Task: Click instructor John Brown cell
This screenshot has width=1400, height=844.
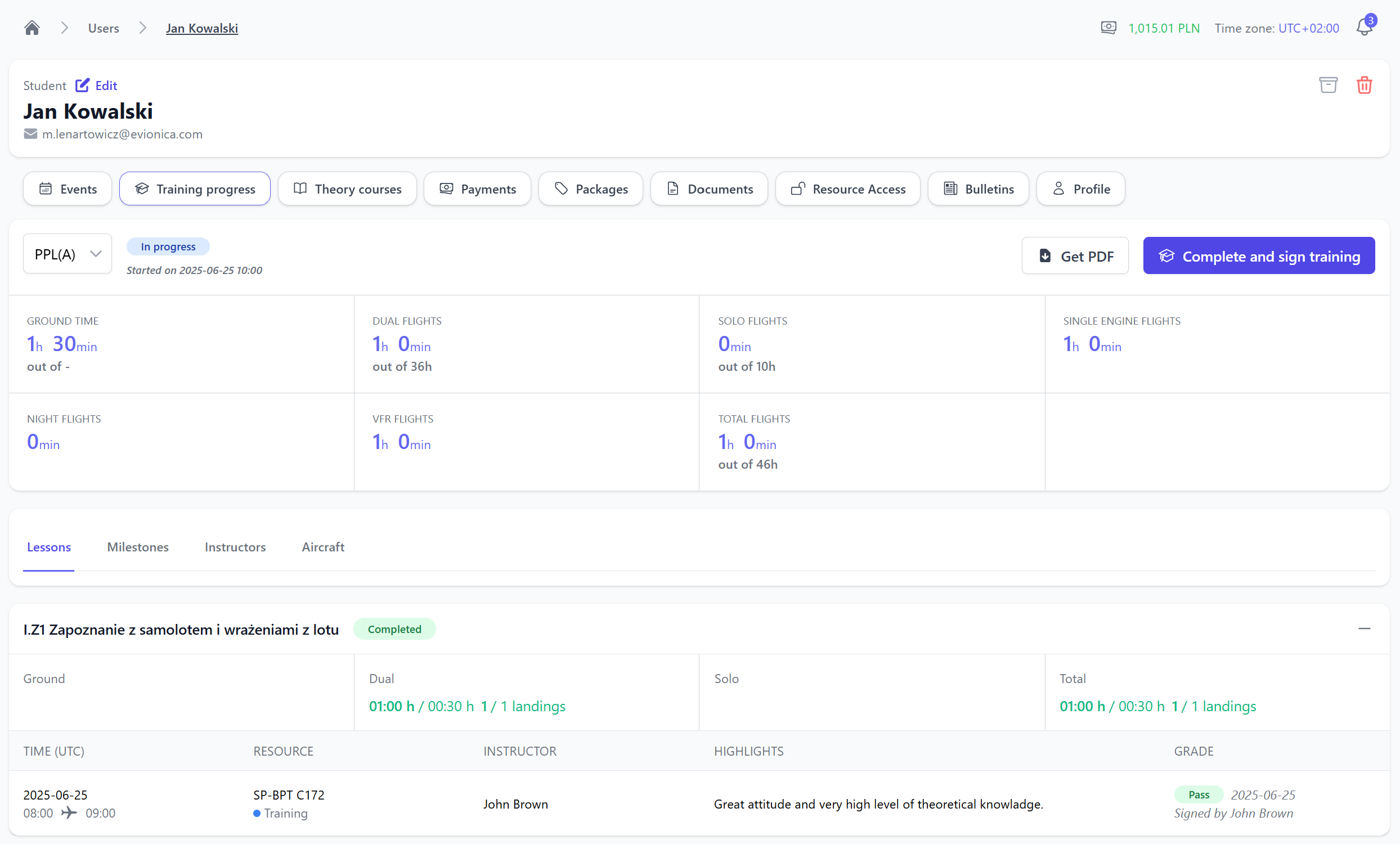Action: pyautogui.click(x=516, y=804)
